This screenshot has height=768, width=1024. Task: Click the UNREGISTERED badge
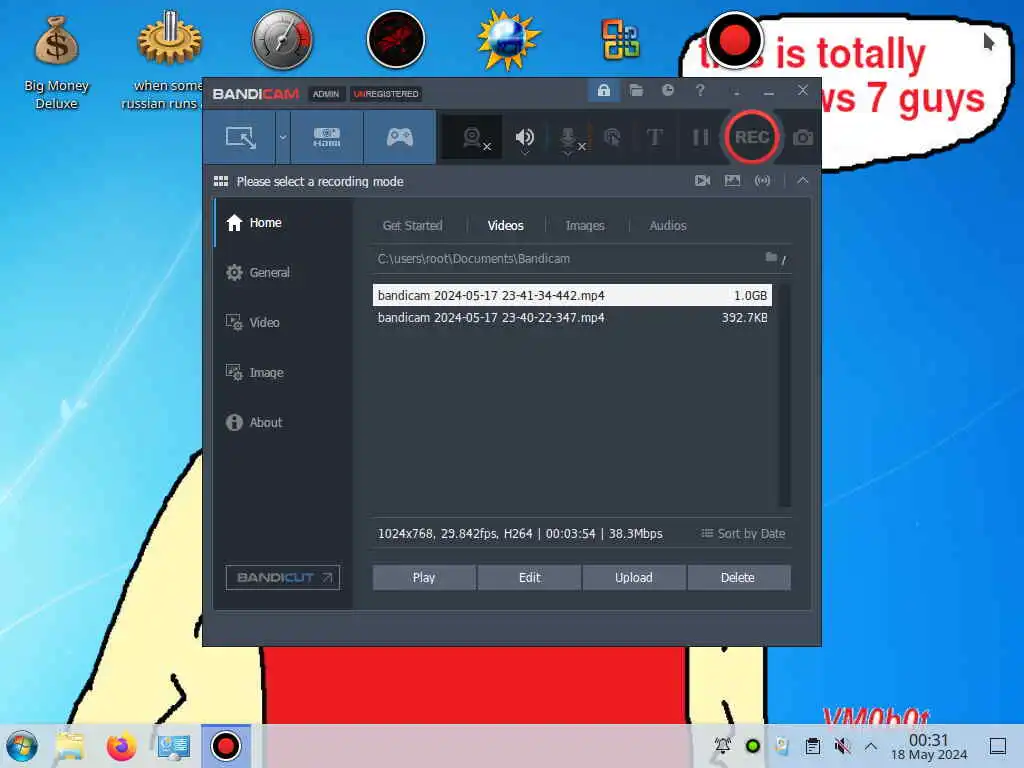[x=386, y=94]
